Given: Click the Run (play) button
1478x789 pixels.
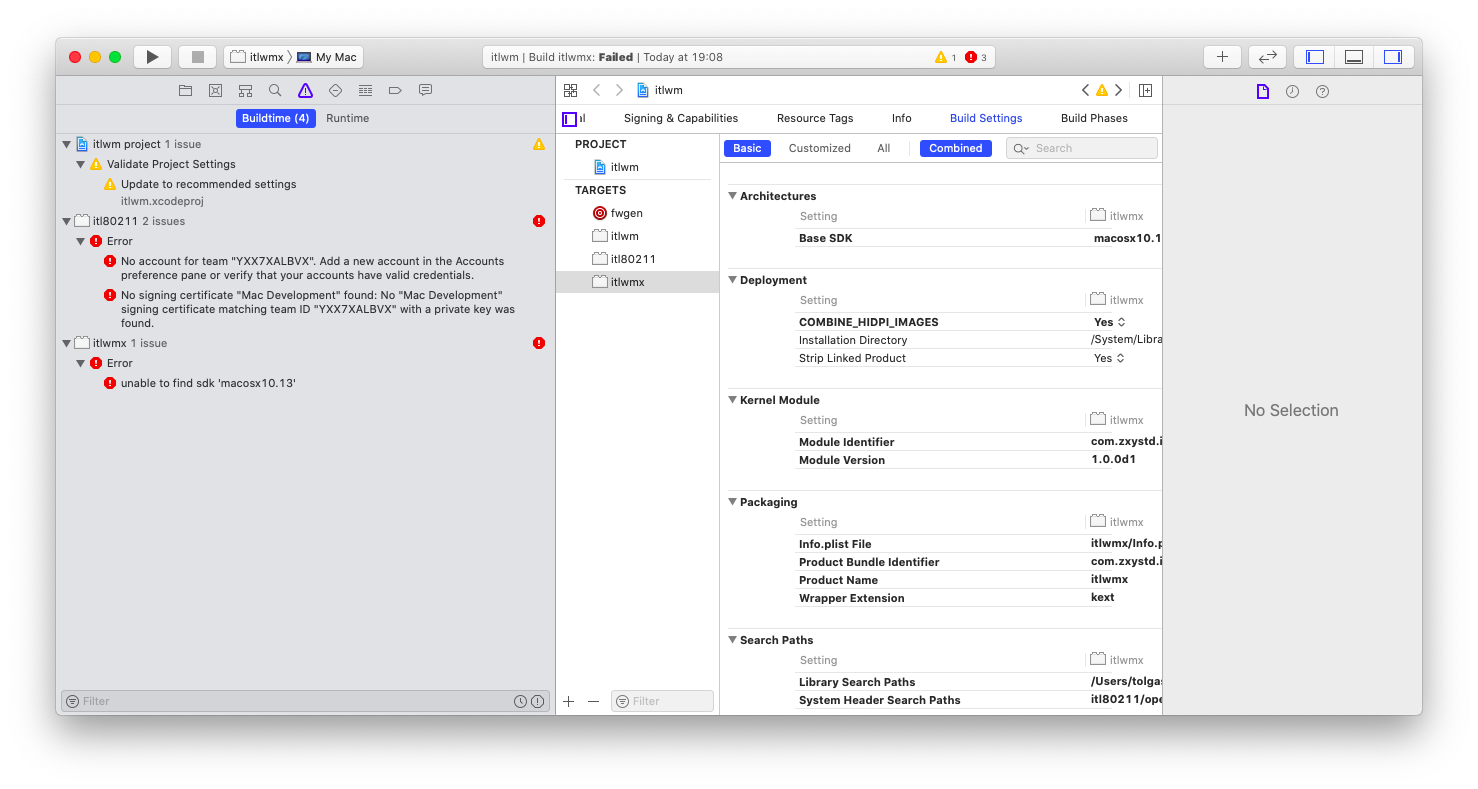Looking at the screenshot, I should pos(152,57).
